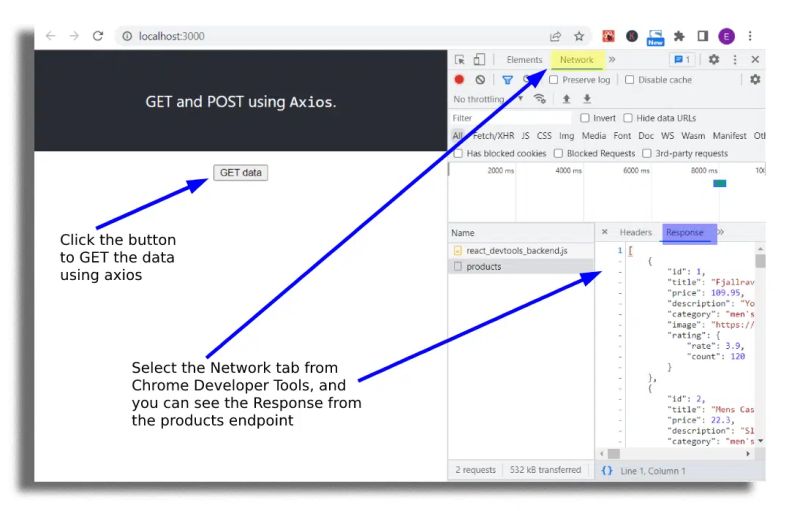Click the network Filter text field
This screenshot has height=511, width=800.
pyautogui.click(x=510, y=118)
